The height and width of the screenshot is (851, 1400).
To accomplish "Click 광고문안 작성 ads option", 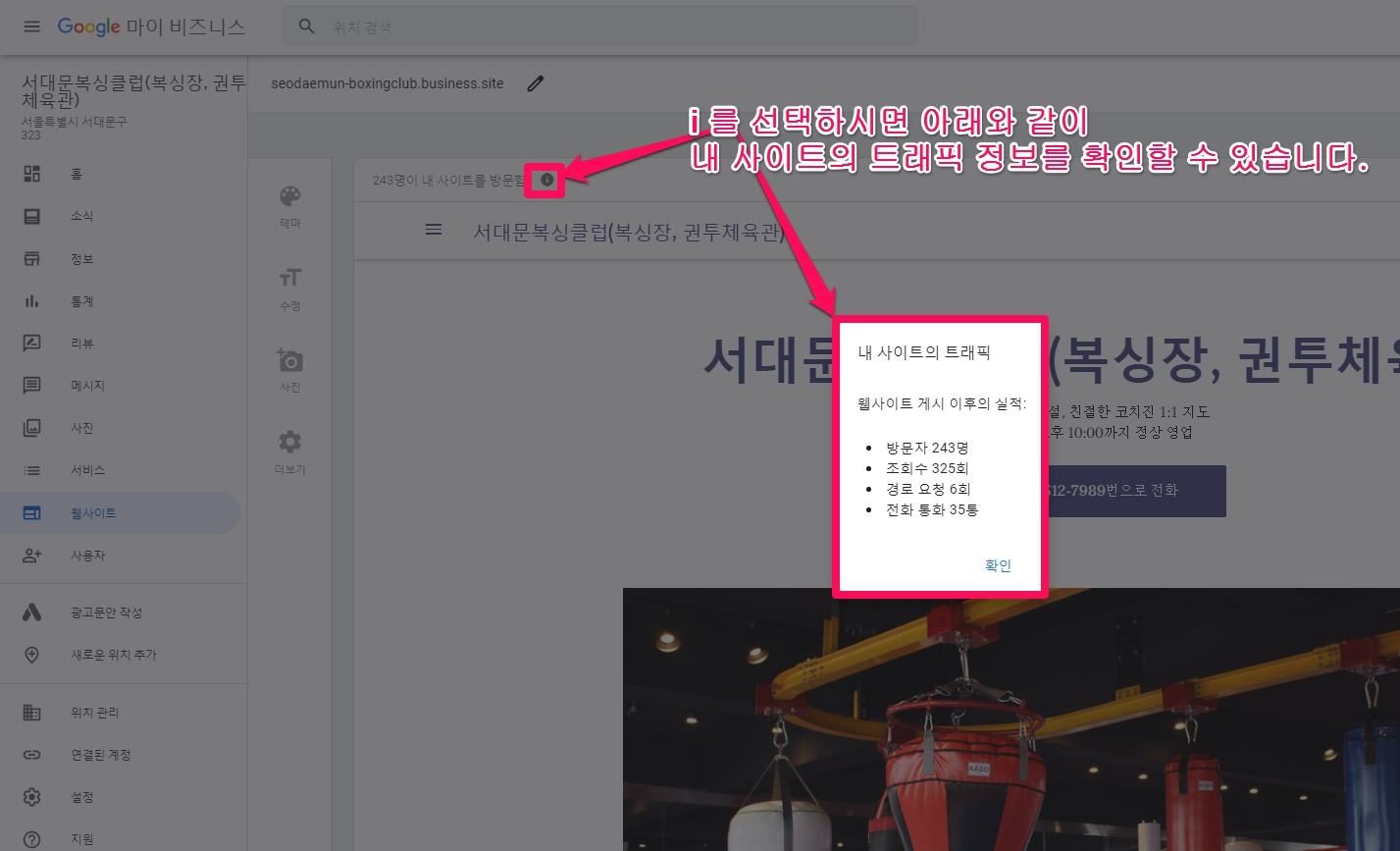I will [106, 612].
